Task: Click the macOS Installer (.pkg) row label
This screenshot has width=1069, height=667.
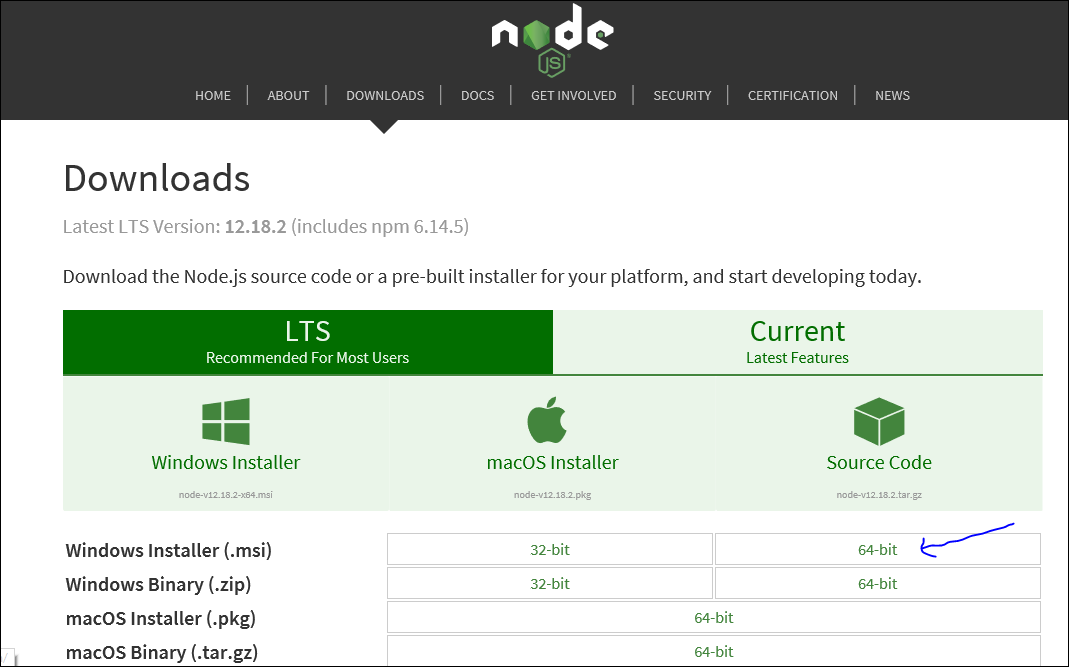Action: 161,619
